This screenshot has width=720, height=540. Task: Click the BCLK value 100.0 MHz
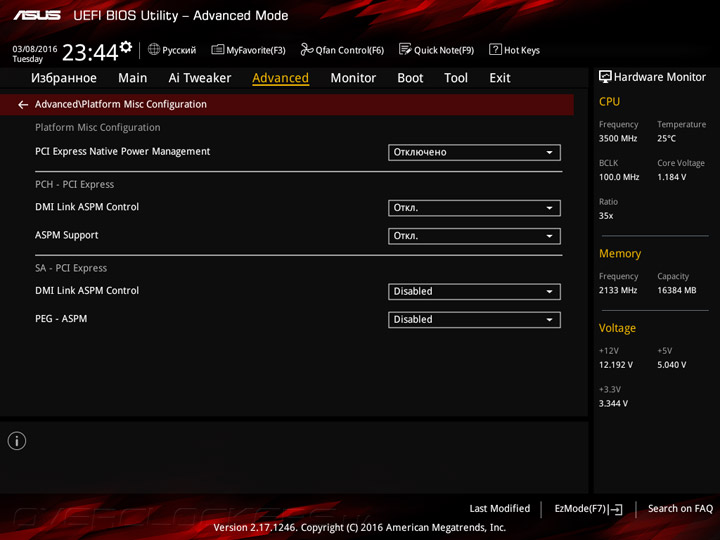619,177
